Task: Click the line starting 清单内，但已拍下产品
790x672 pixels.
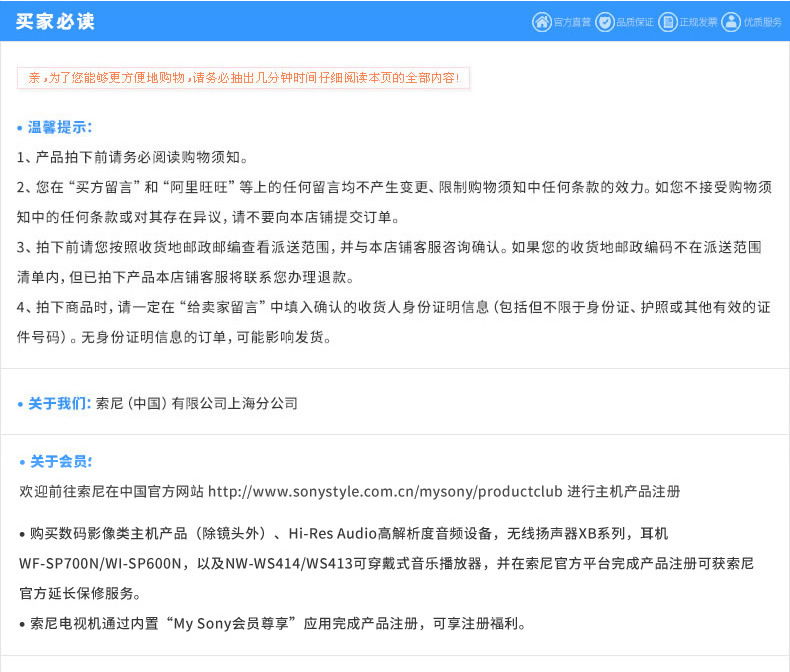Action: (x=185, y=277)
